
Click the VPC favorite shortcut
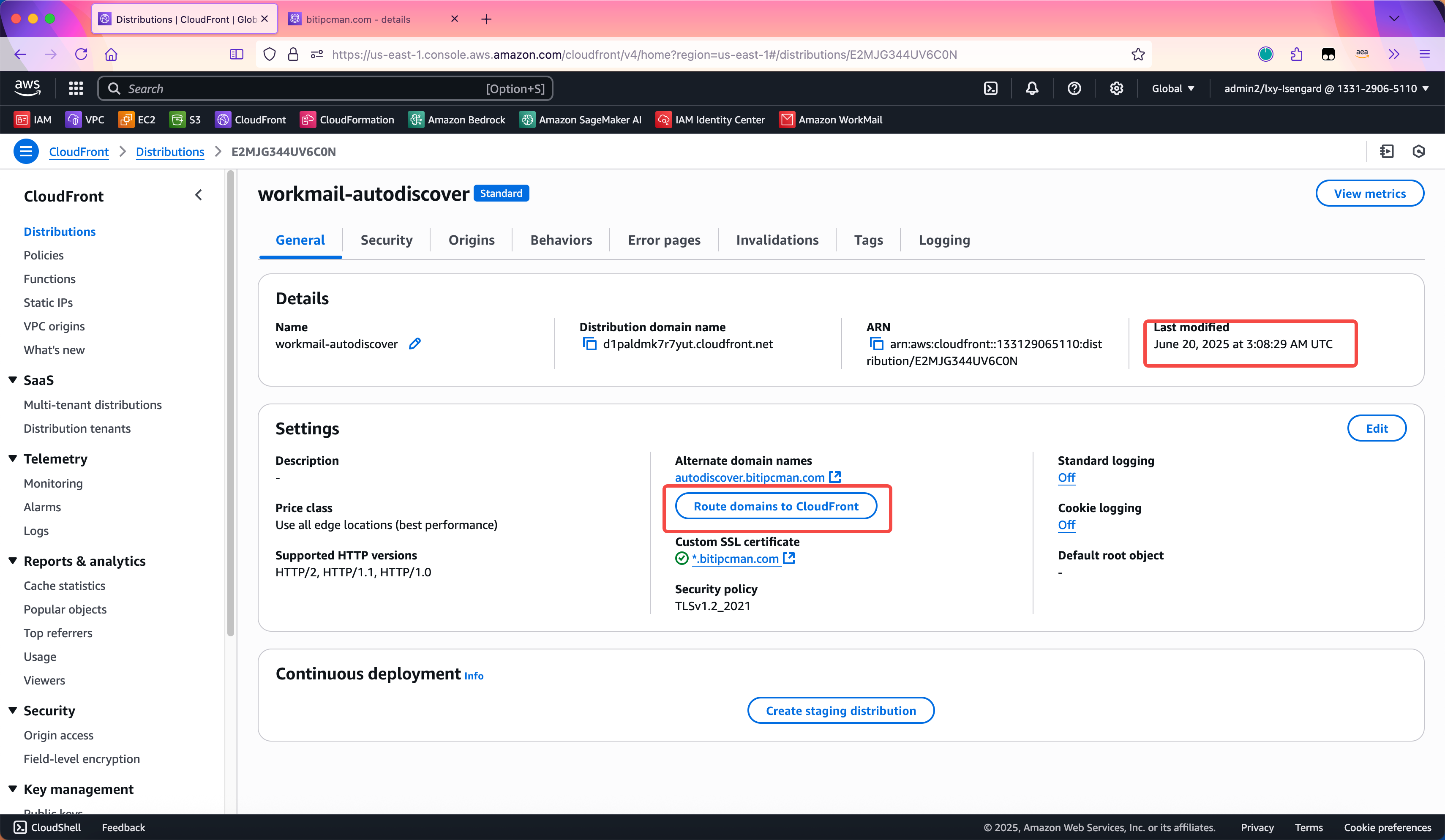point(85,119)
